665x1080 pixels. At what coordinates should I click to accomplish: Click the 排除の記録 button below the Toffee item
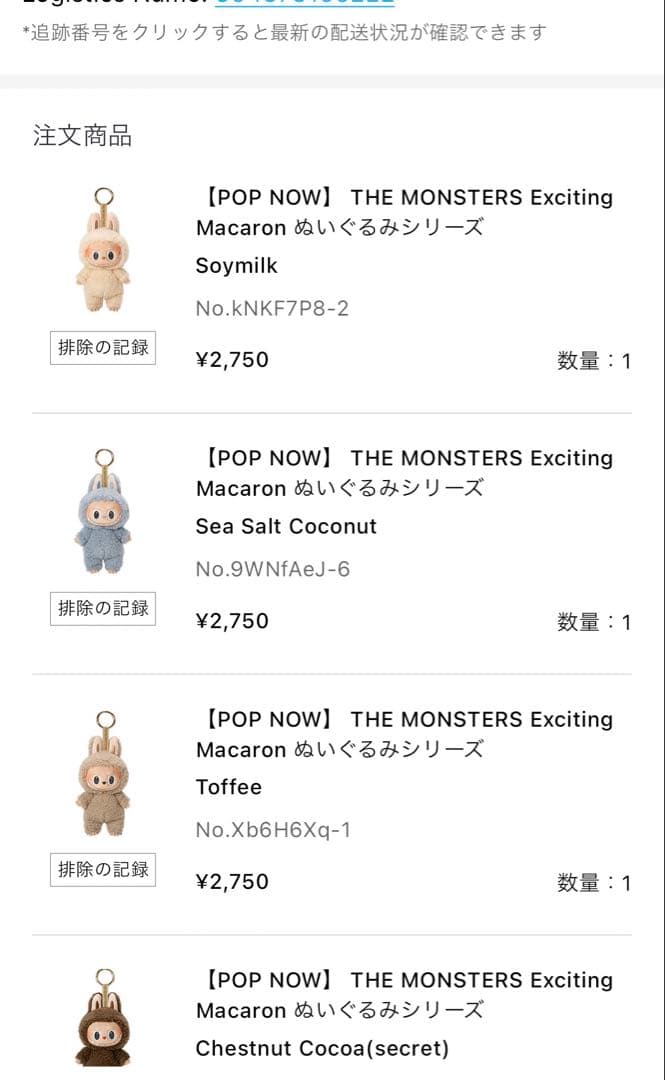tap(102, 869)
